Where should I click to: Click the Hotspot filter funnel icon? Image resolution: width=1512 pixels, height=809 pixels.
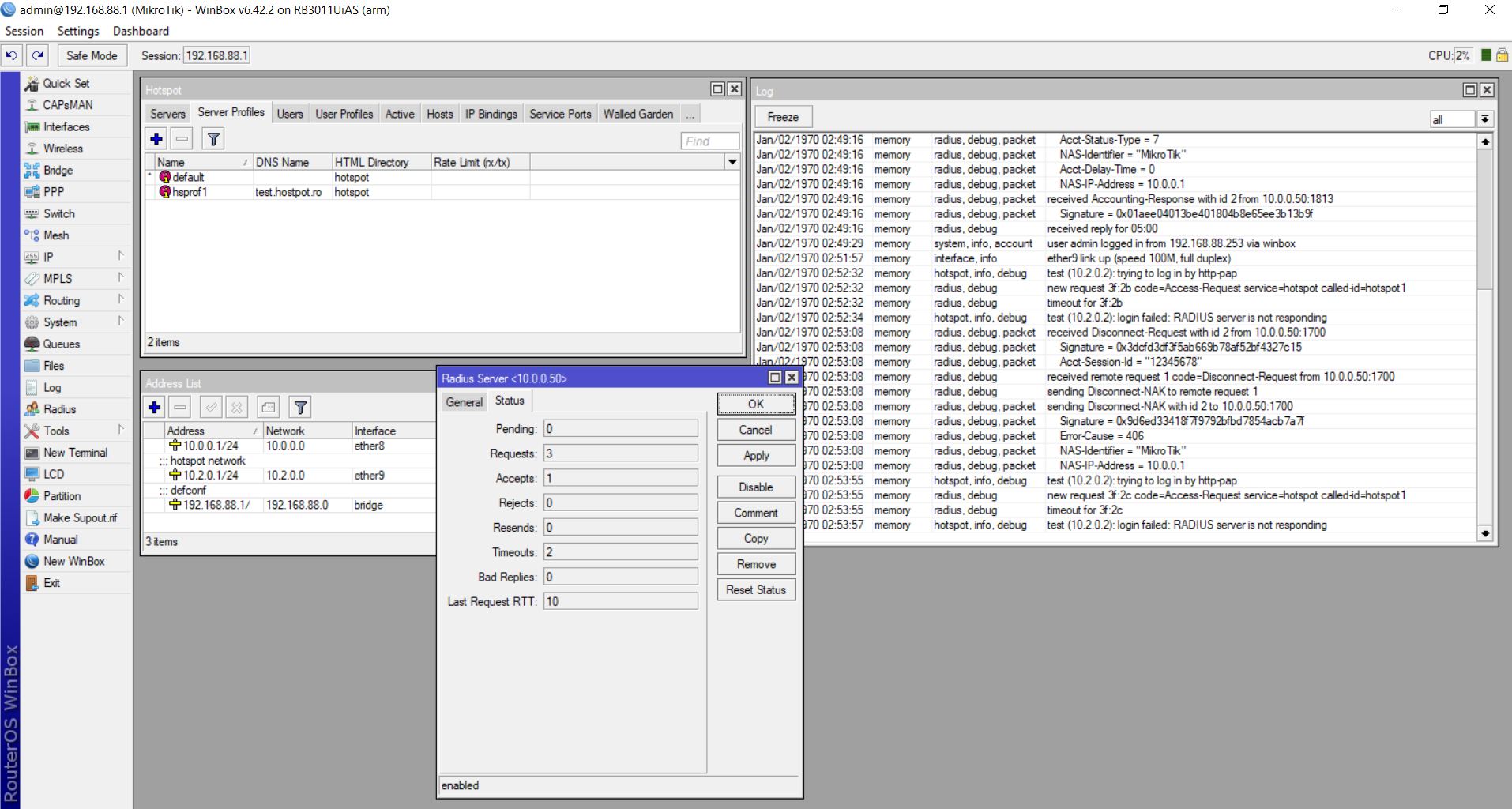(x=213, y=139)
